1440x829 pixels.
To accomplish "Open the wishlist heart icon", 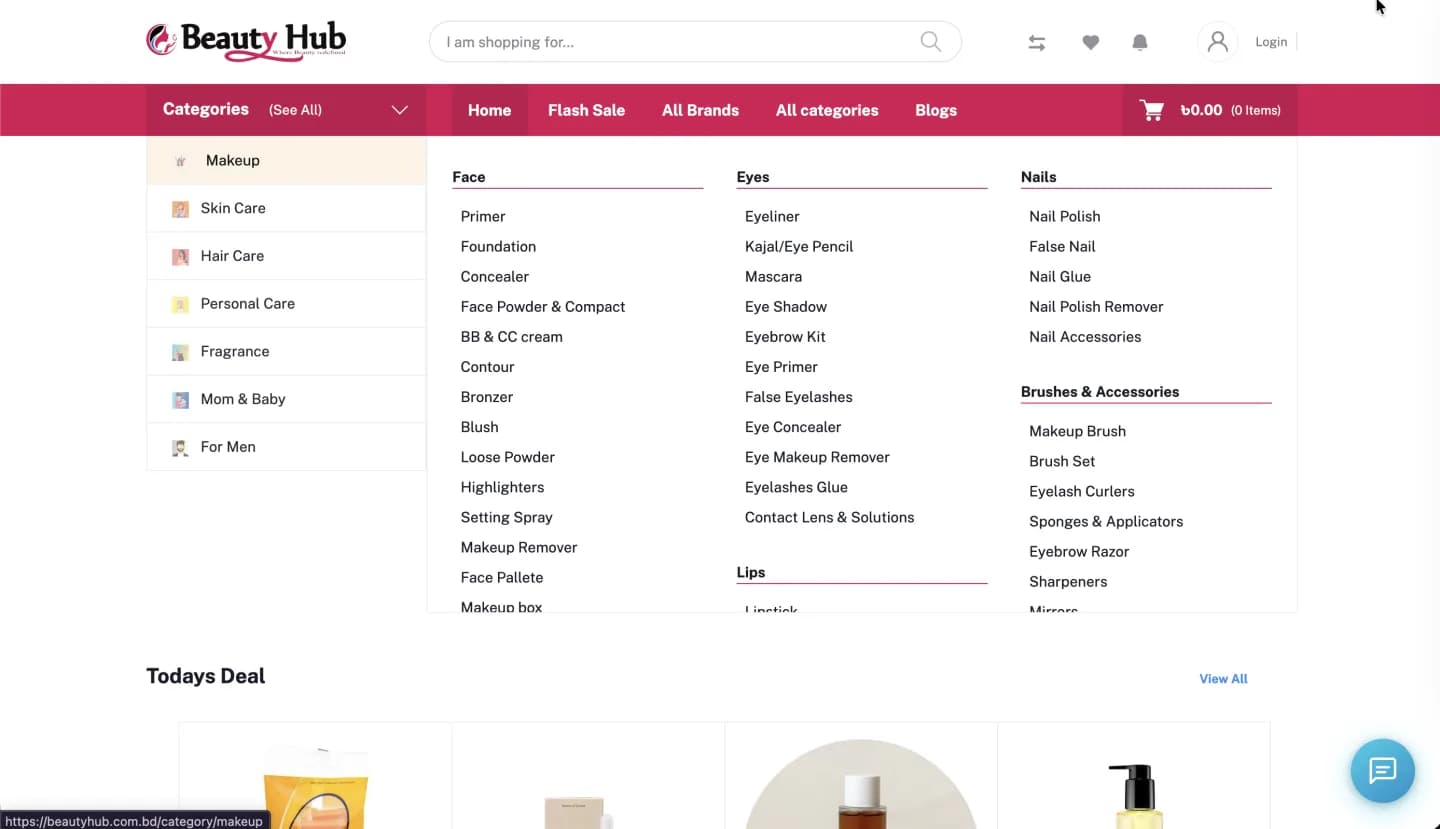I will click(1090, 43).
